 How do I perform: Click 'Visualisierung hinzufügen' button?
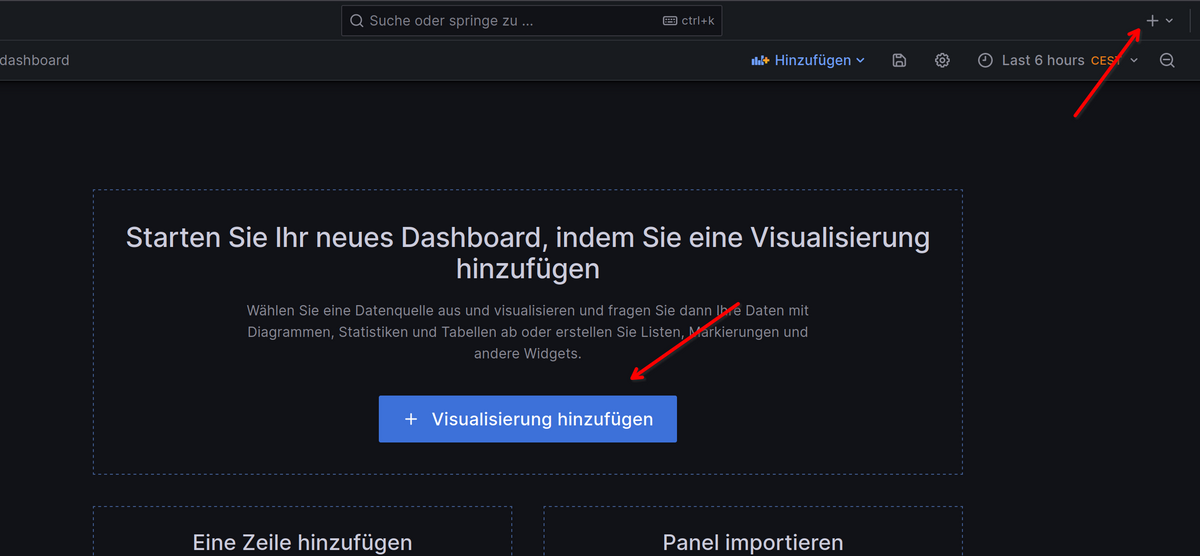[528, 419]
